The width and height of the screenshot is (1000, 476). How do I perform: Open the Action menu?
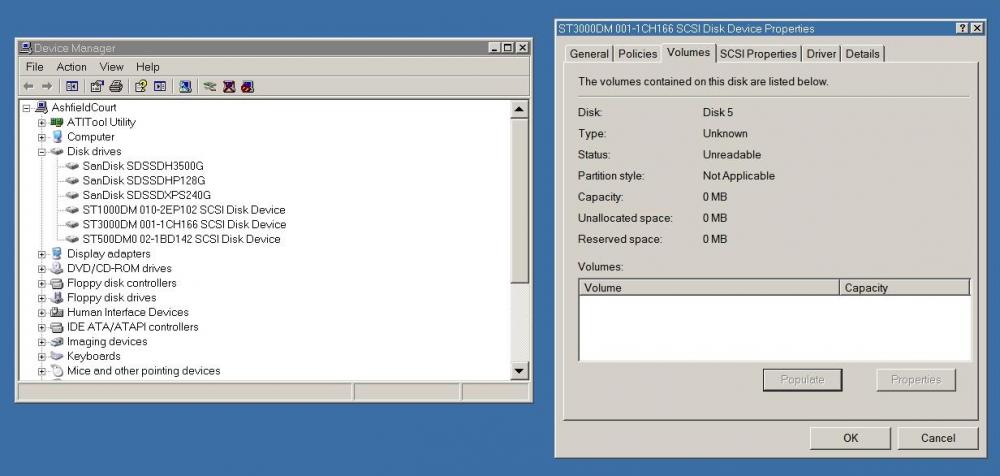(x=71, y=67)
